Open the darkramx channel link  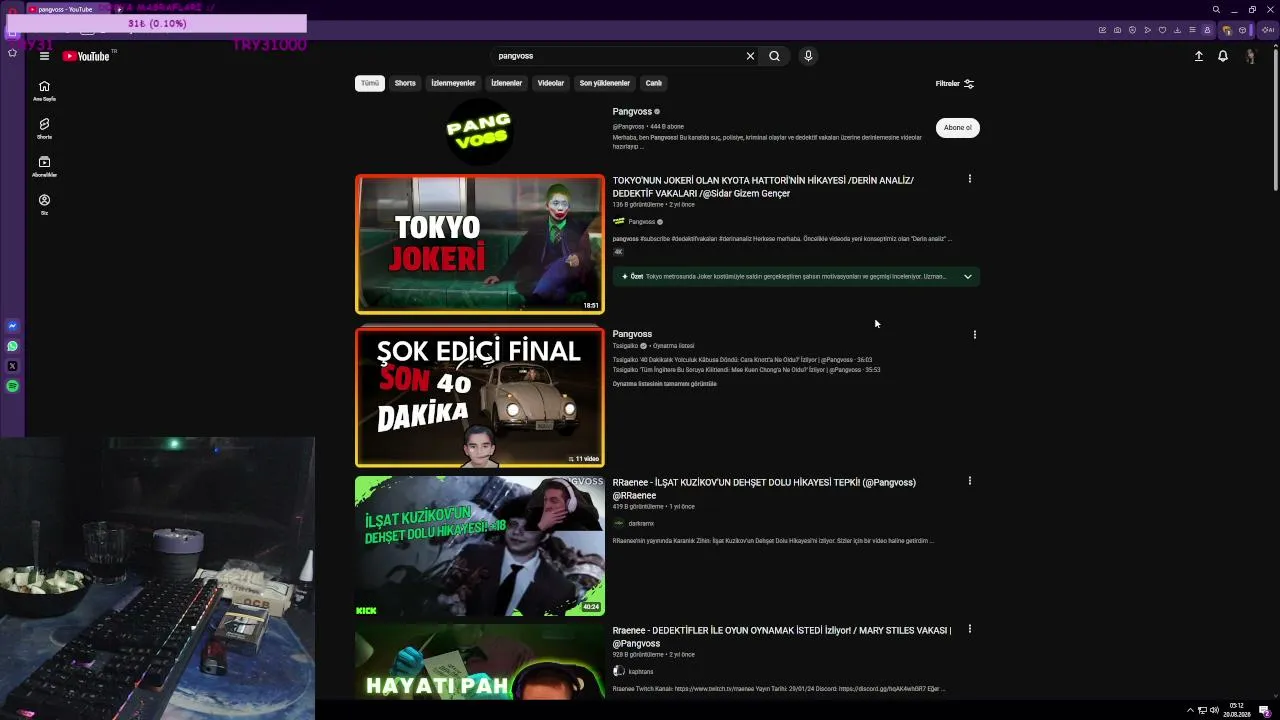click(x=641, y=524)
